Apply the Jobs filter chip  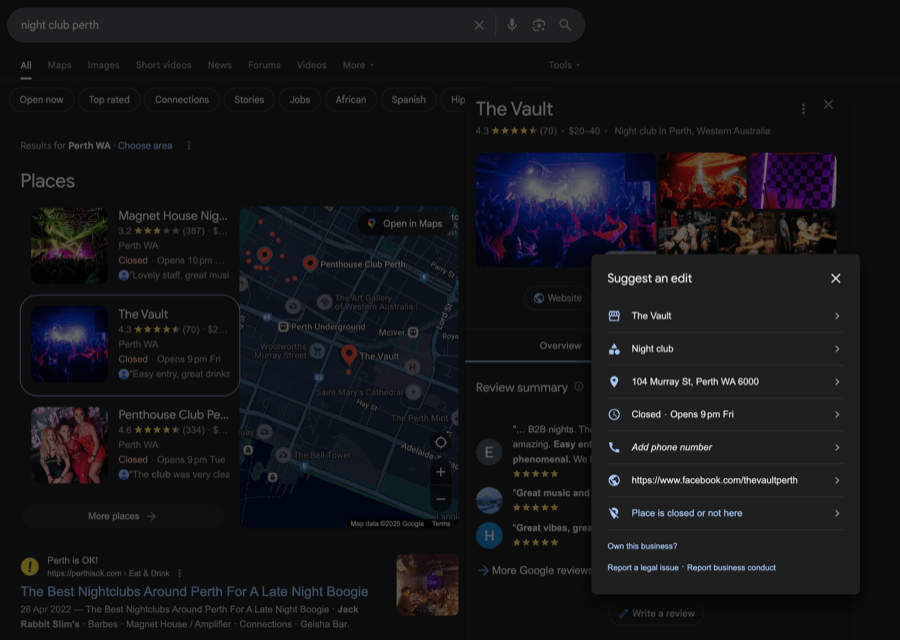coord(300,100)
